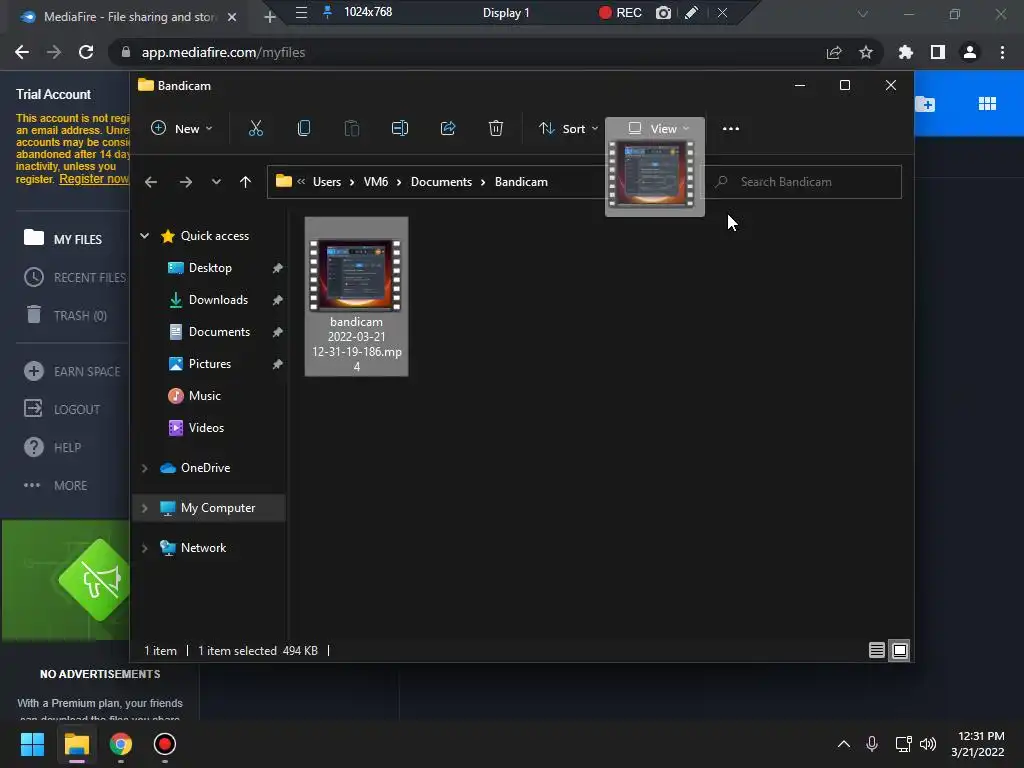This screenshot has height=768, width=1024.
Task: Open recent locations chevron in Explorer
Action: pyautogui.click(x=216, y=182)
